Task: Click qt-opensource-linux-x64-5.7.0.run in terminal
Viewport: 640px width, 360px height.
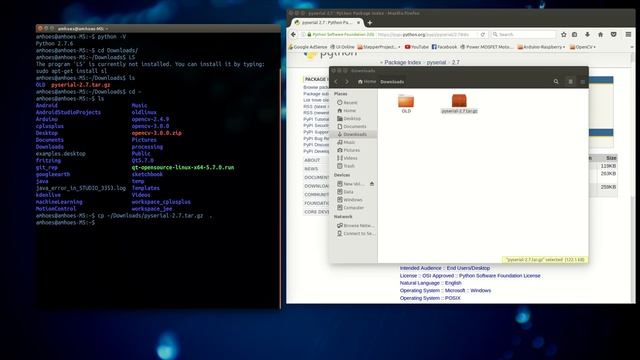Action: (182, 167)
